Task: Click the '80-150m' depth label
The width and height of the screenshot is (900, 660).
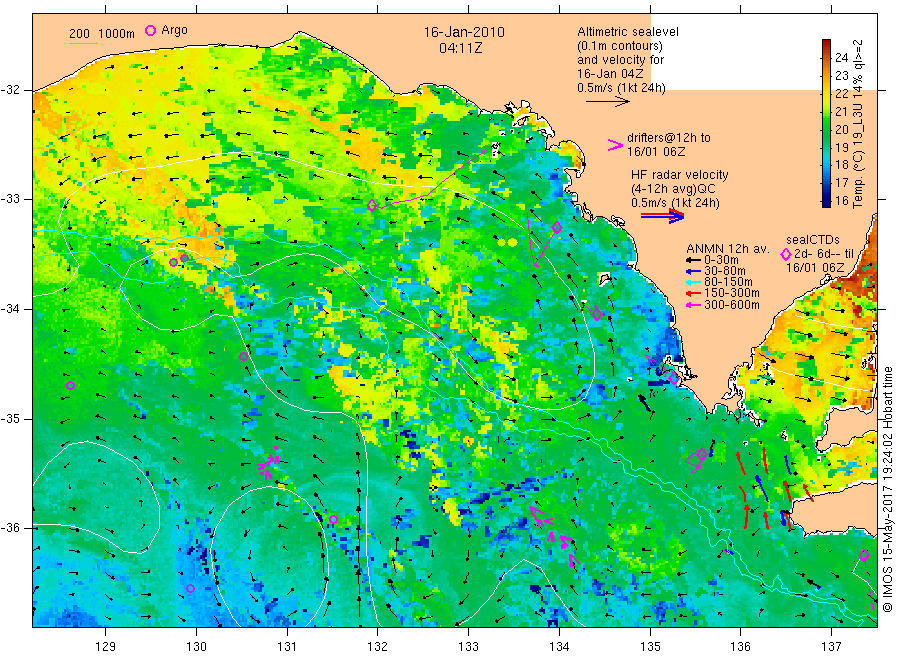Action: 728,282
